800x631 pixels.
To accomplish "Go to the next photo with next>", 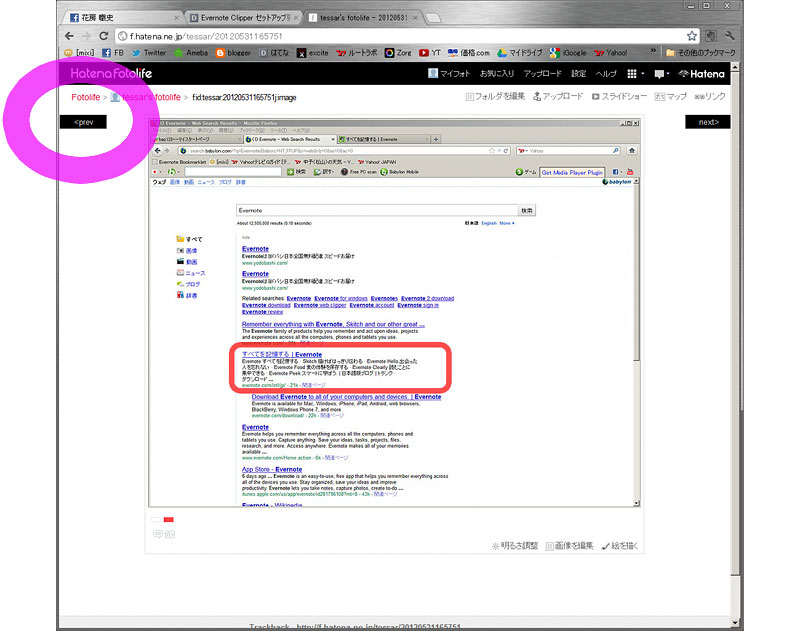I will click(708, 122).
